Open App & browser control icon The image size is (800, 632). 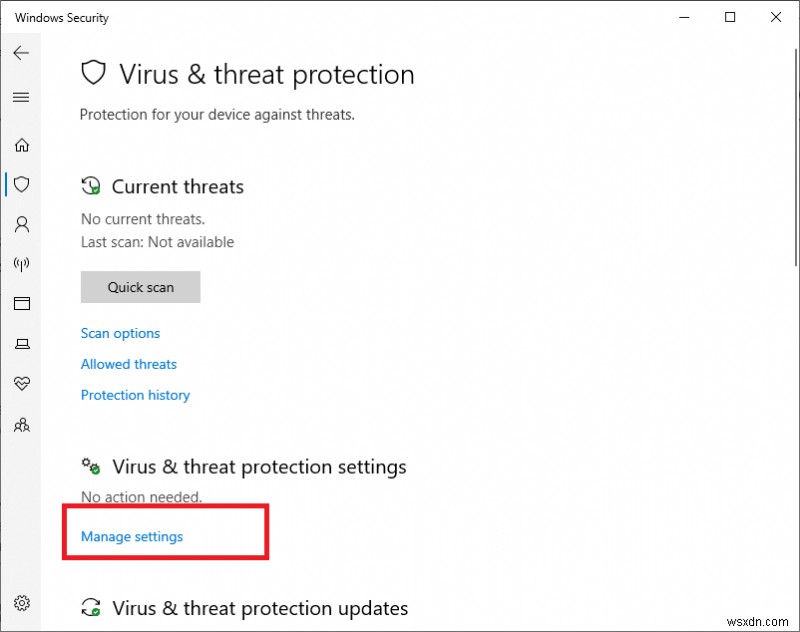pos(21,304)
